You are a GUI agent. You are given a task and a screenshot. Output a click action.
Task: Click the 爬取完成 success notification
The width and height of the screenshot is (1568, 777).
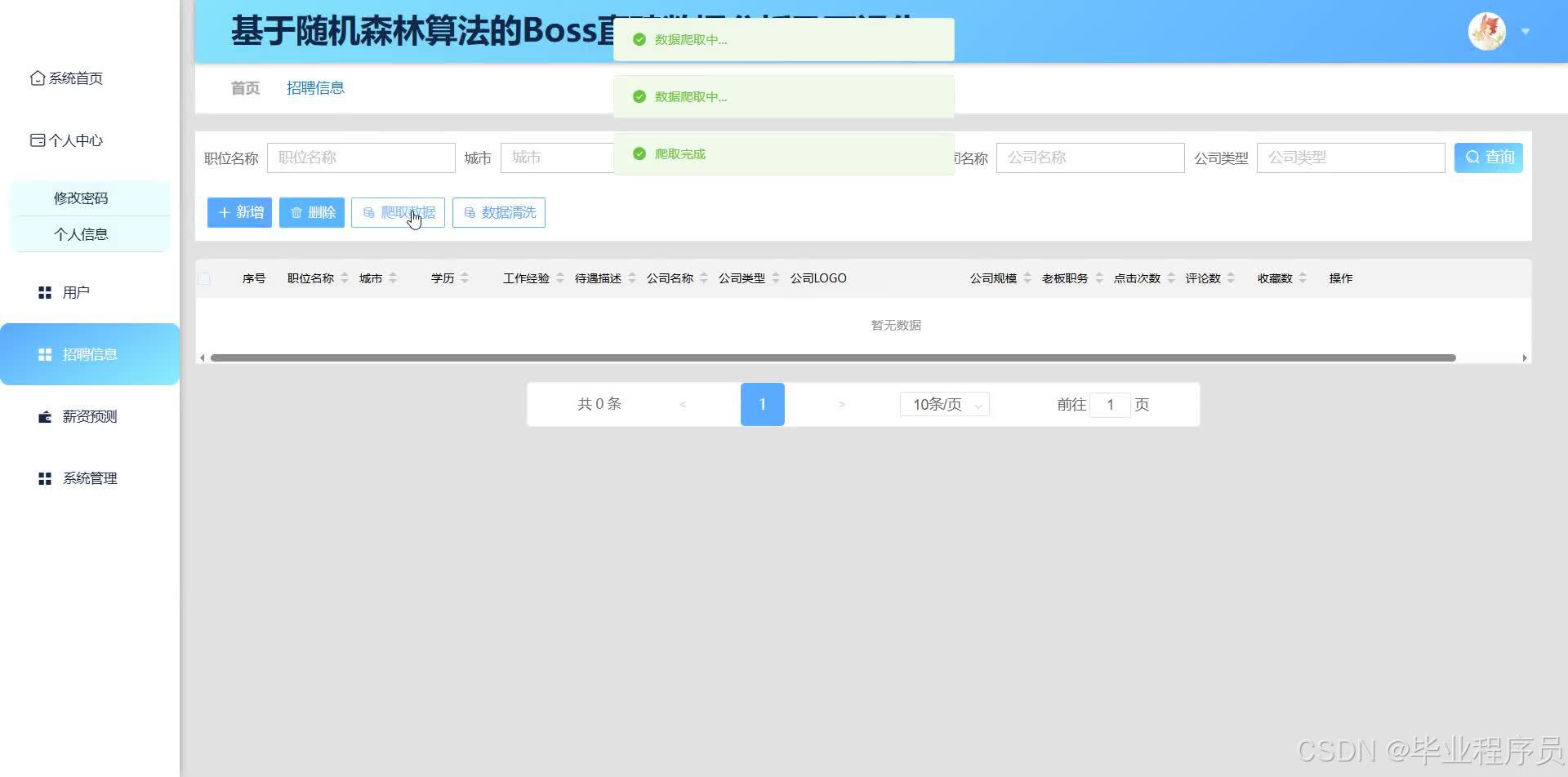coord(784,154)
